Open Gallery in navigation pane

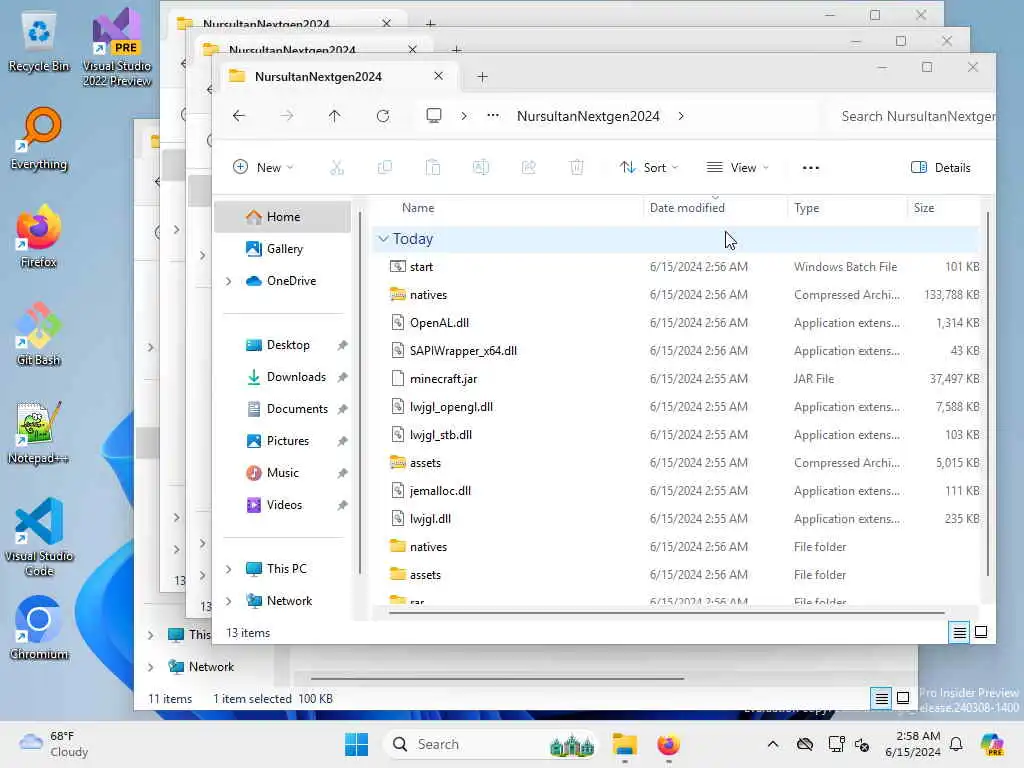pyautogui.click(x=283, y=249)
